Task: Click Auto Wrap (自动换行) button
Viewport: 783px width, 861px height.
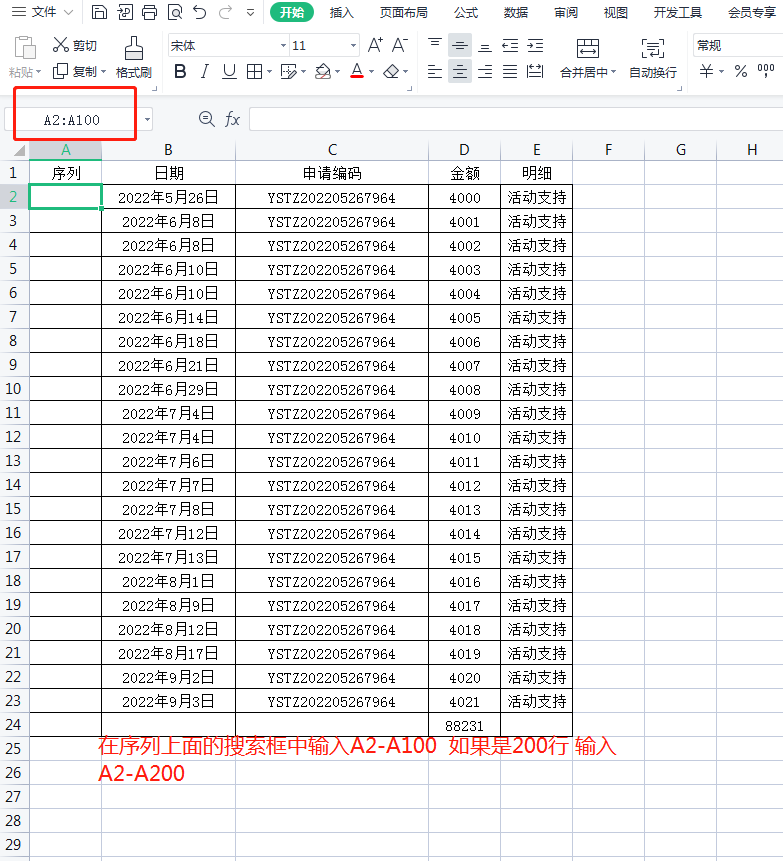Action: (x=653, y=58)
